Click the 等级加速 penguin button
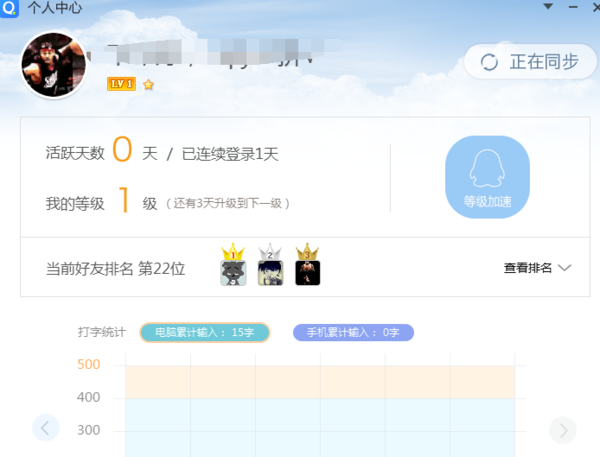 [x=488, y=177]
